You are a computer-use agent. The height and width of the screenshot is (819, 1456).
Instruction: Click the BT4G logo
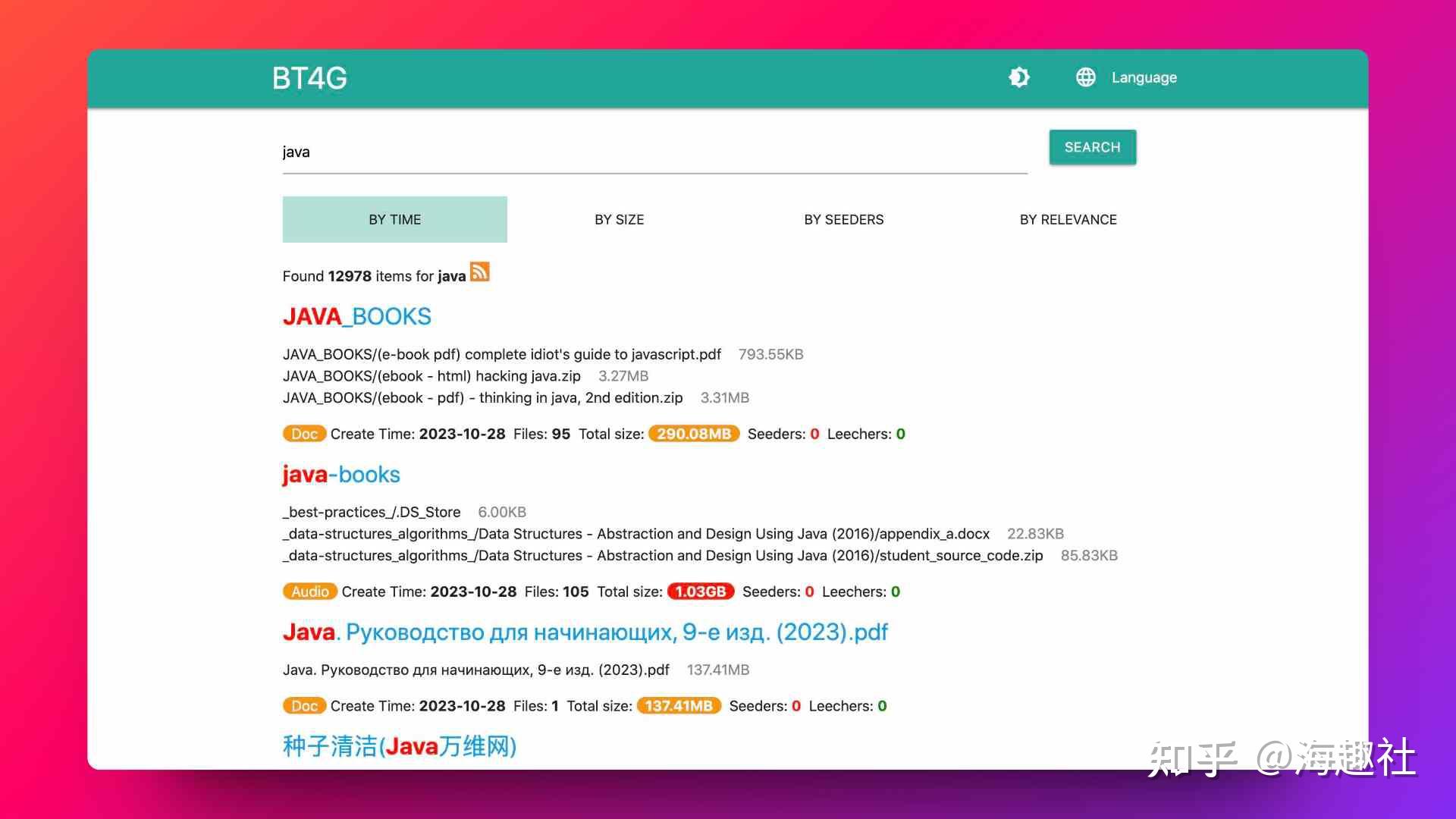(309, 77)
